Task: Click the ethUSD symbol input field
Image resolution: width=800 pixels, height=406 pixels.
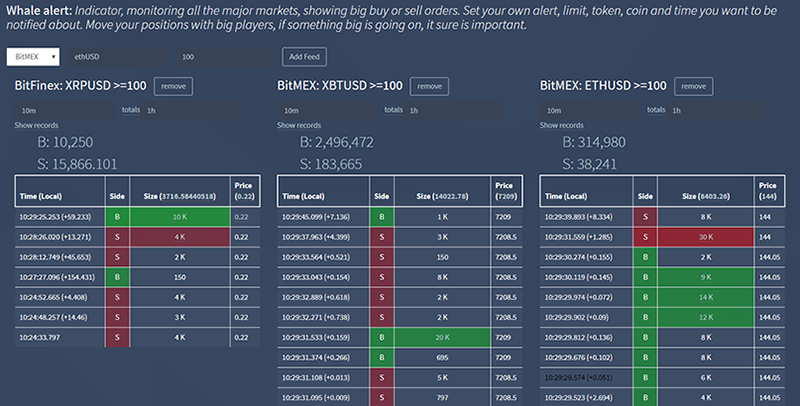Action: [x=118, y=57]
